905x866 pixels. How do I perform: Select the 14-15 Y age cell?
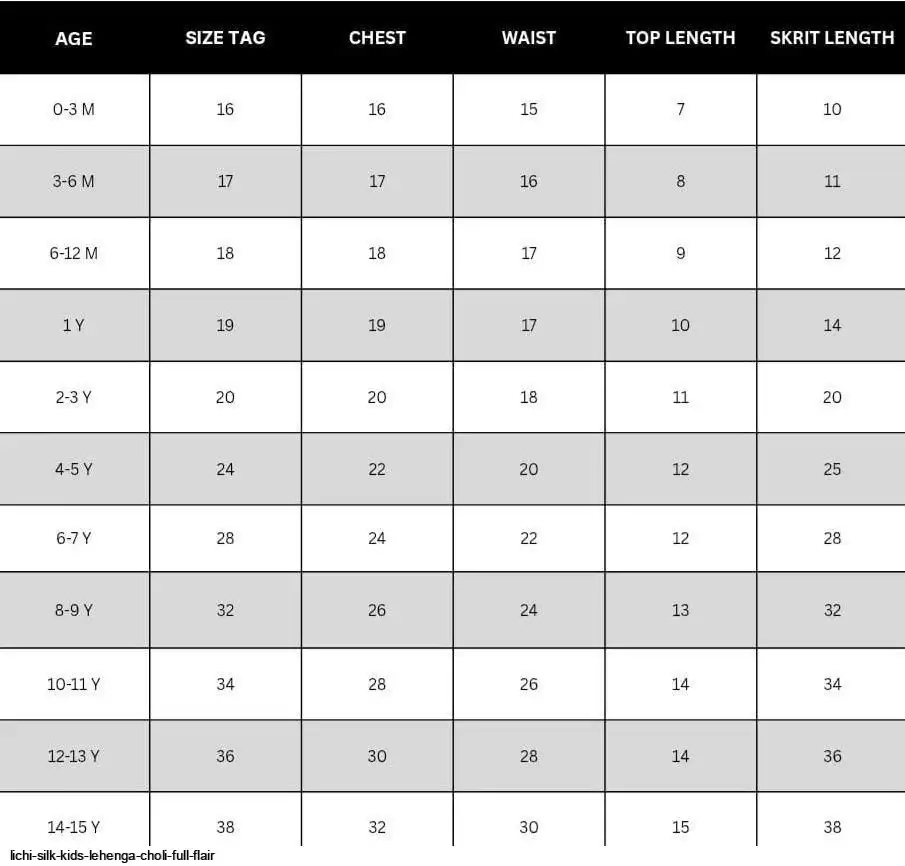click(x=74, y=827)
